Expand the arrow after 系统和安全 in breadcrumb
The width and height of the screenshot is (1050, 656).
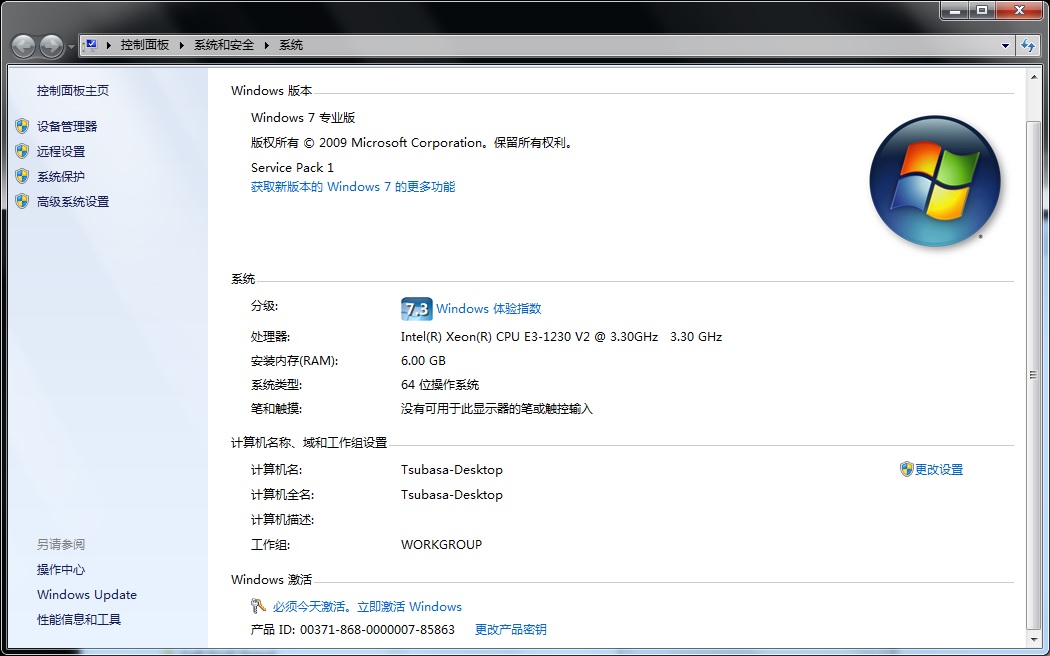click(267, 45)
